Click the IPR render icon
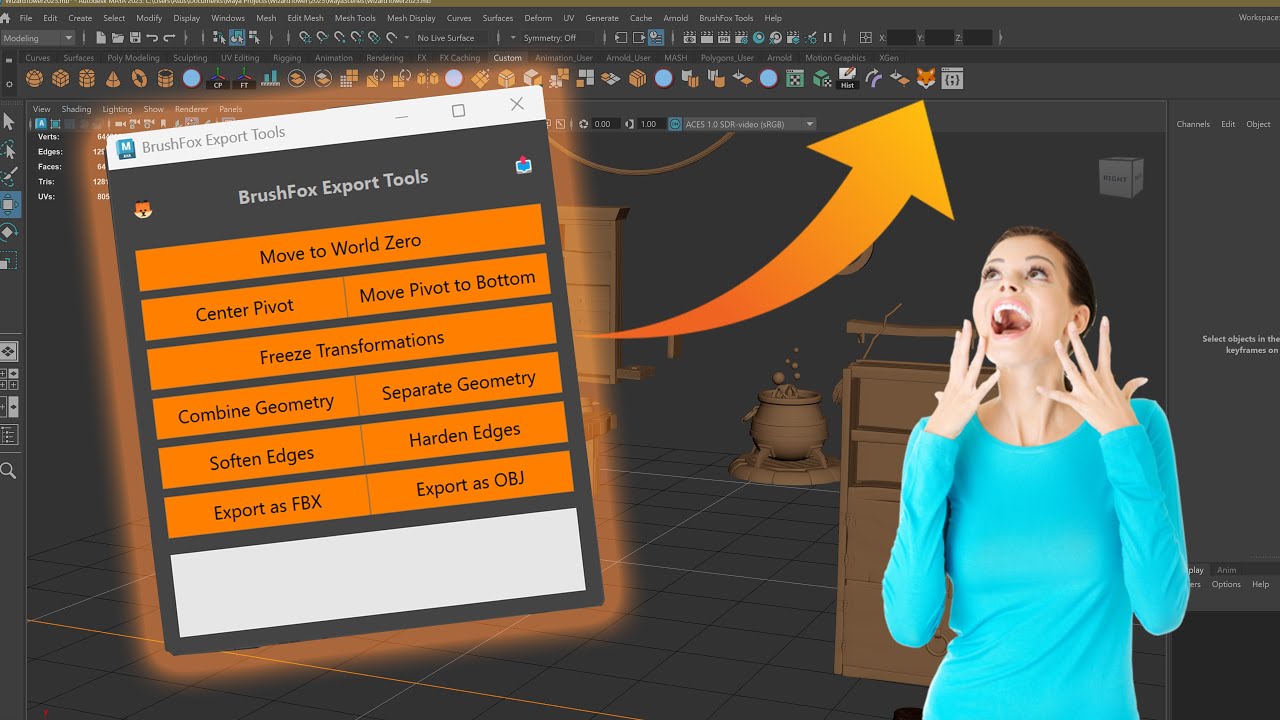Image resolution: width=1280 pixels, height=720 pixels. tap(724, 38)
